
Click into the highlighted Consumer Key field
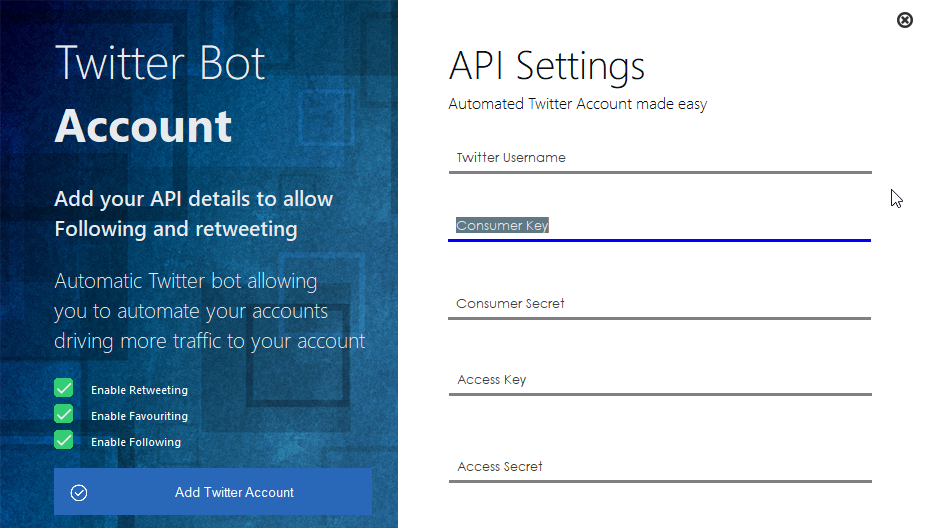coord(660,226)
